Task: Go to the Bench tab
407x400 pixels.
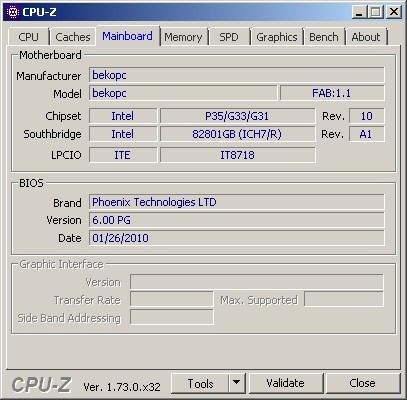Action: pyautogui.click(x=324, y=37)
